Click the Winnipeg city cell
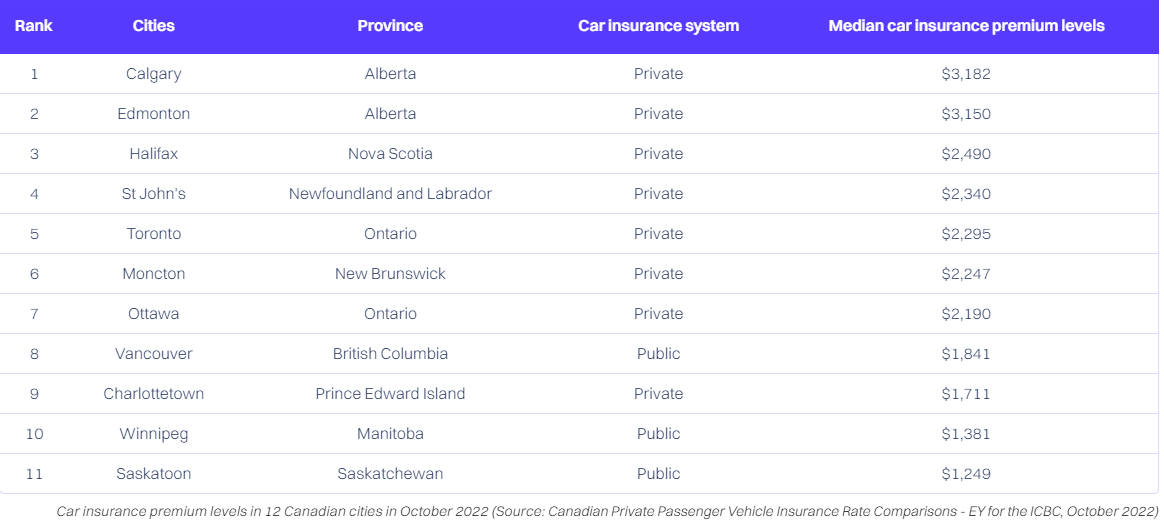1164x521 pixels. coord(154,435)
